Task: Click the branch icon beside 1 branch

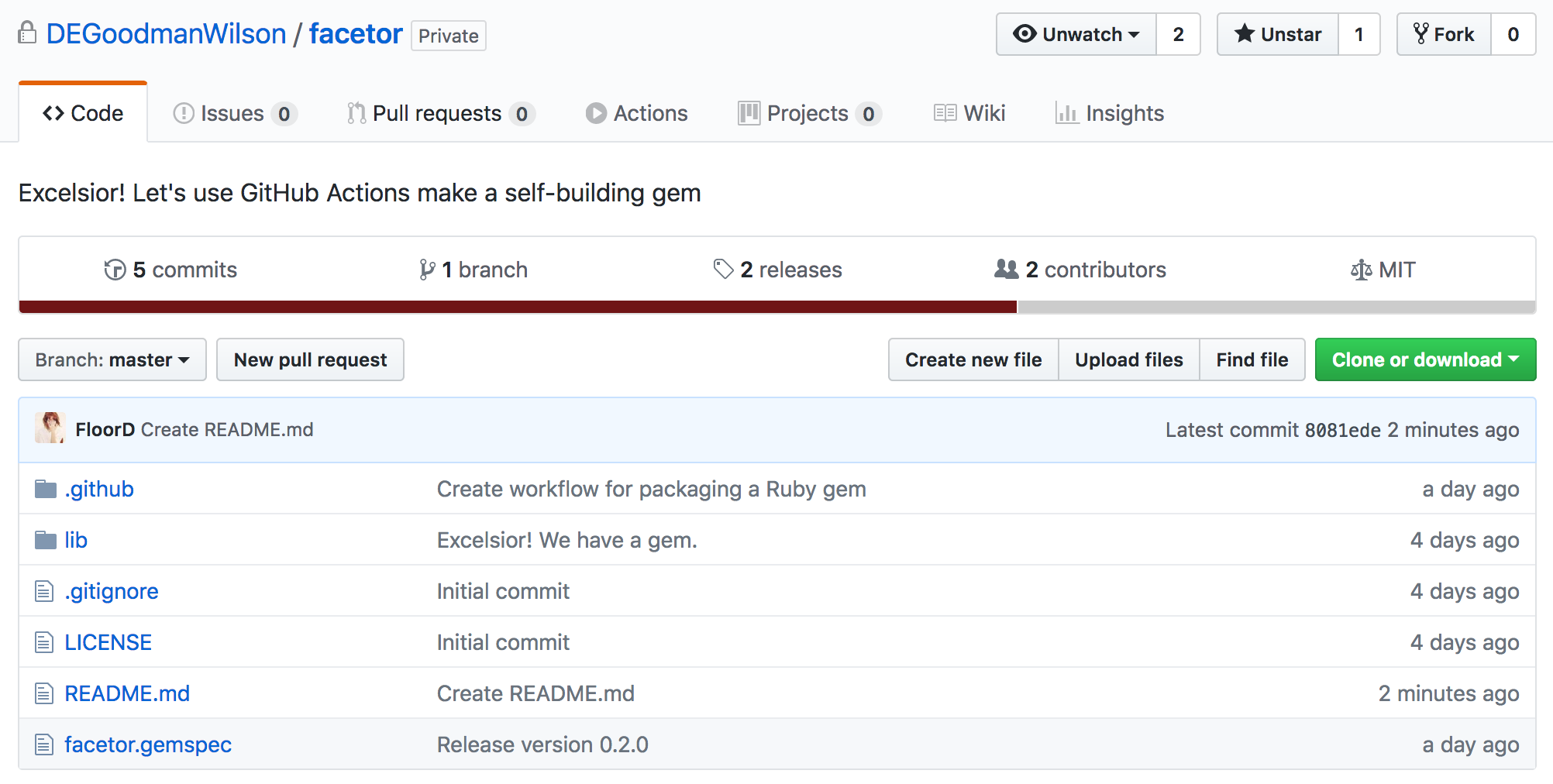Action: 427,270
